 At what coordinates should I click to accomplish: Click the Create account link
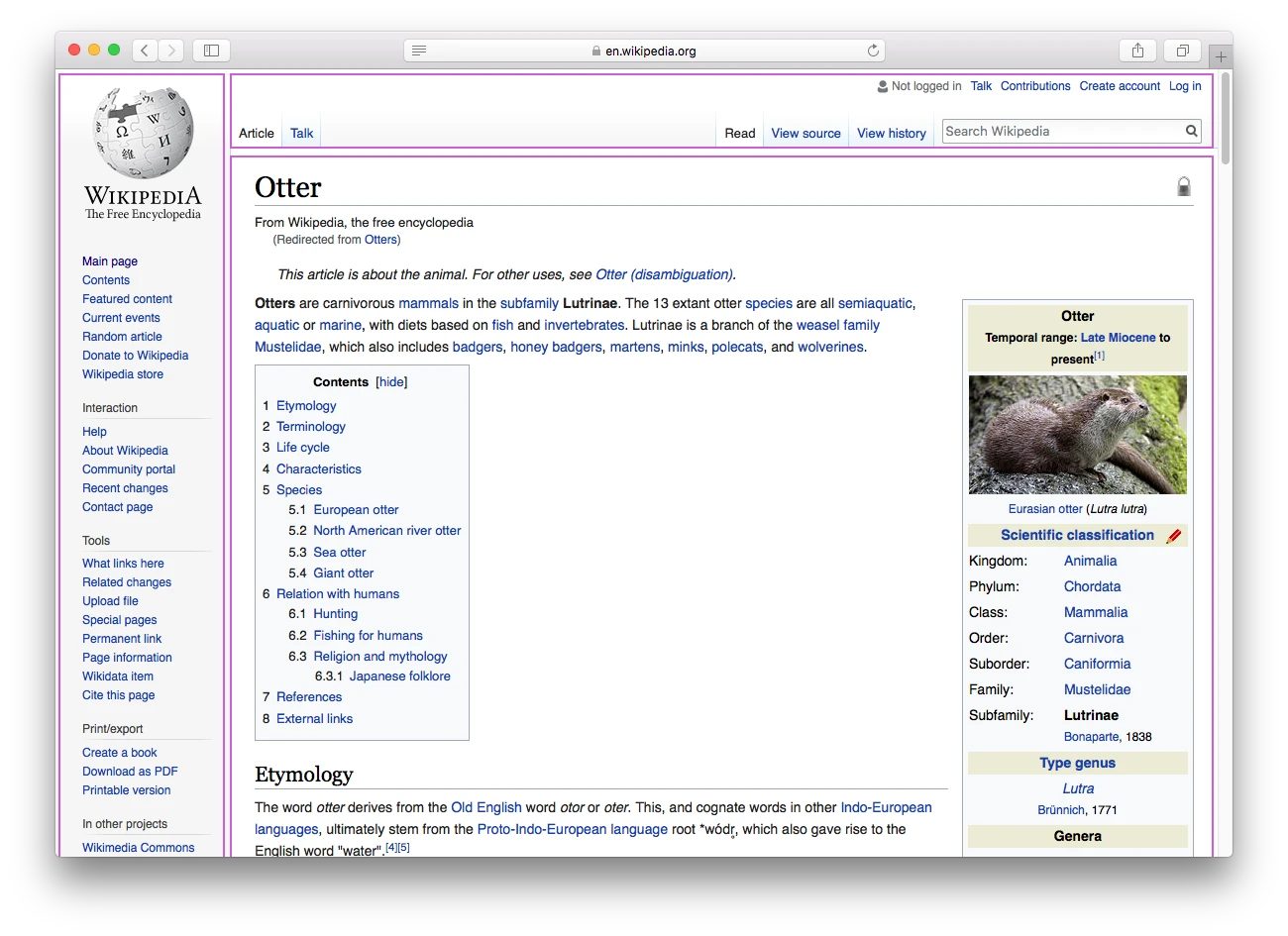(x=1120, y=86)
